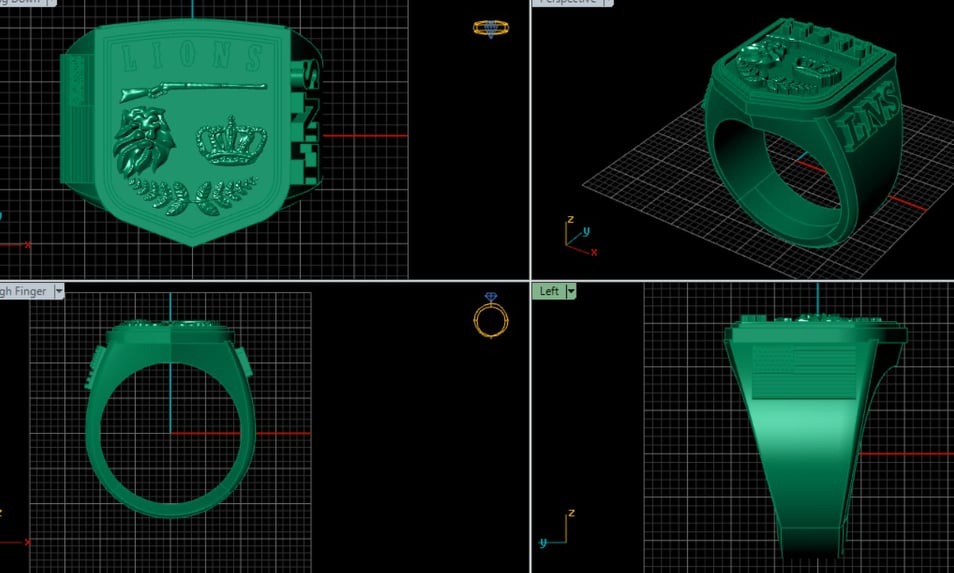Open the dropdown arrow beside the Left label

[571, 291]
